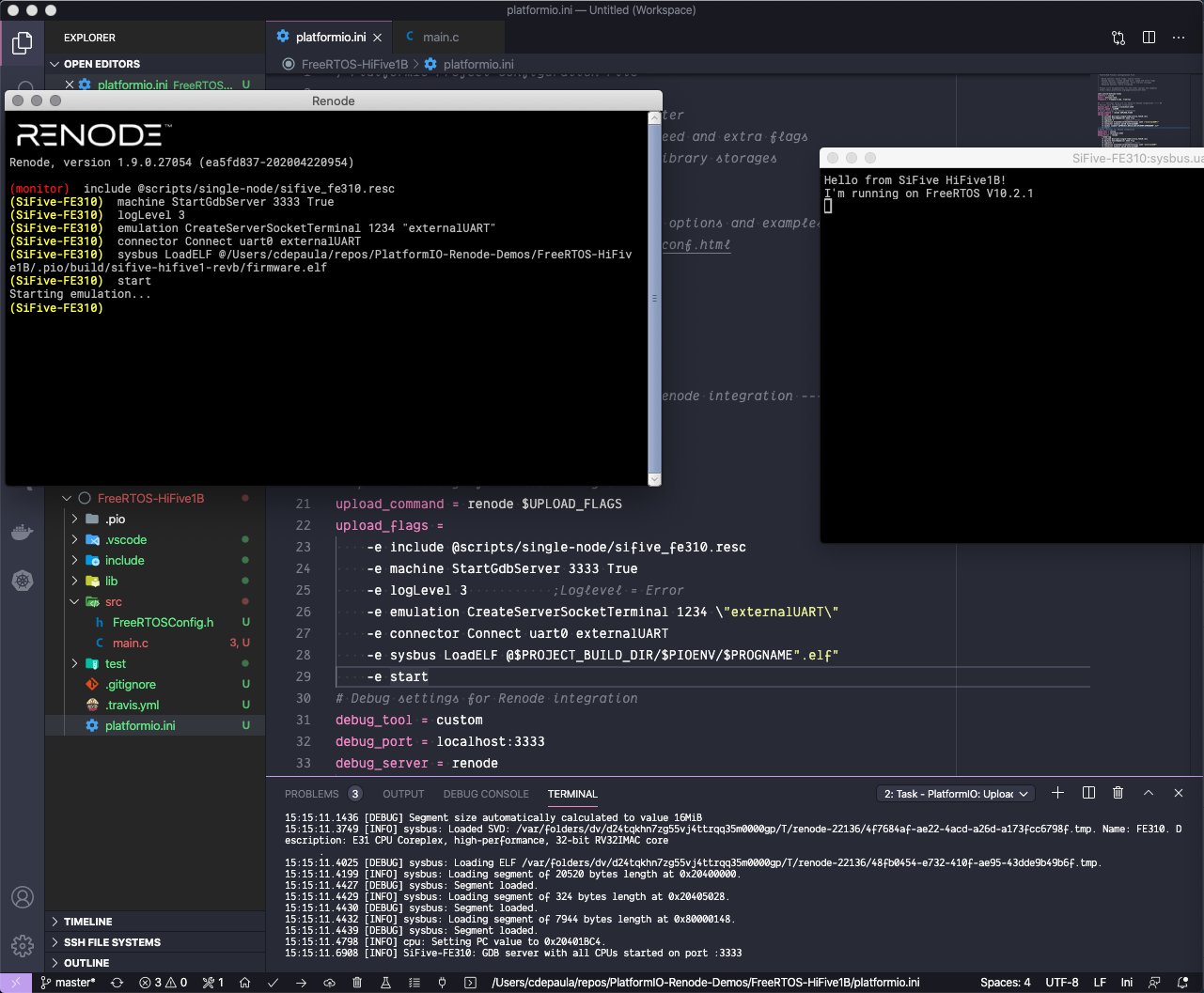
Task: Open the Docker view in activity bar
Action: (22, 532)
